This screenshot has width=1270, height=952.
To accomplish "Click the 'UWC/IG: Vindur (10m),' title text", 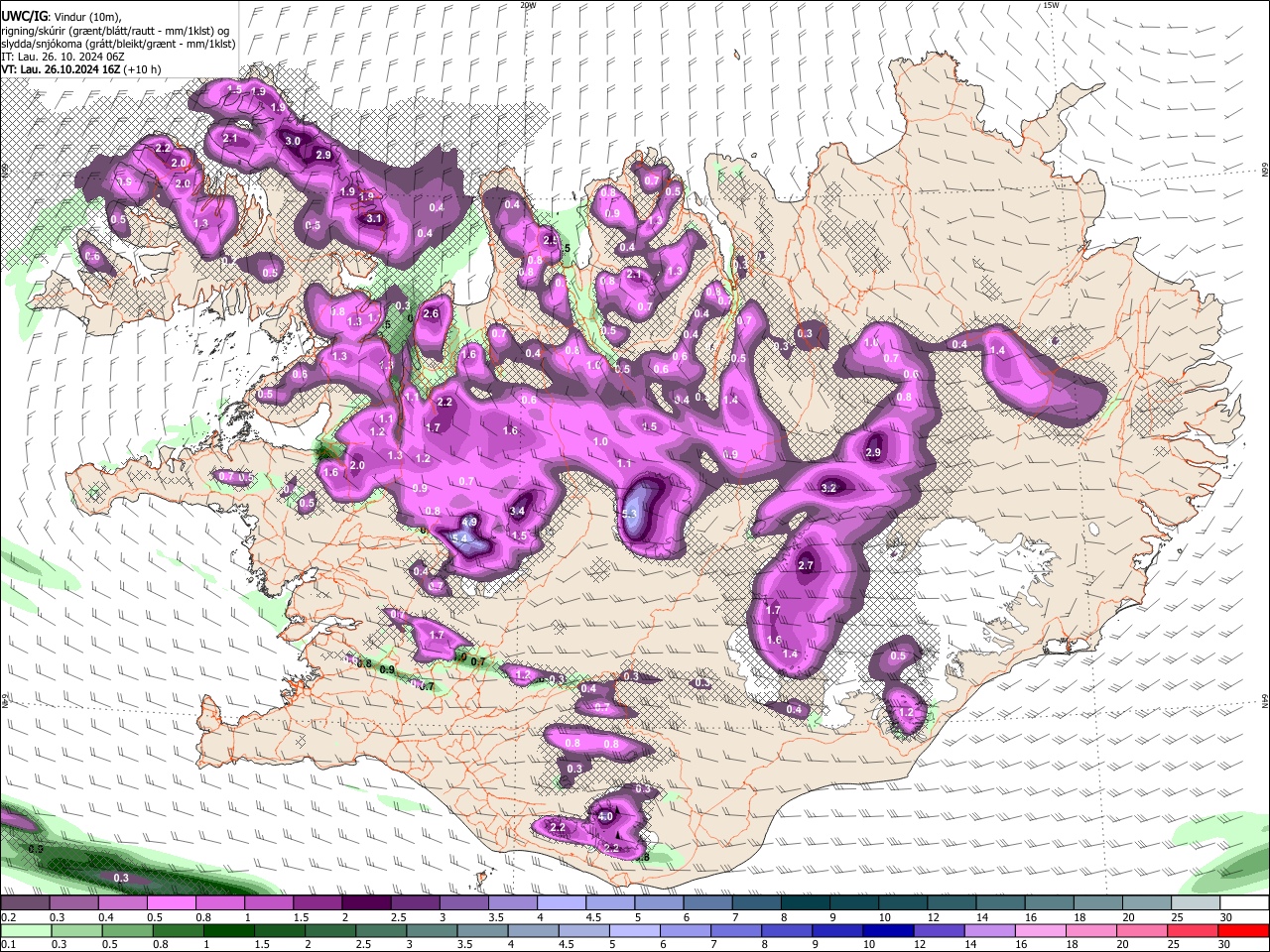I will [62, 16].
